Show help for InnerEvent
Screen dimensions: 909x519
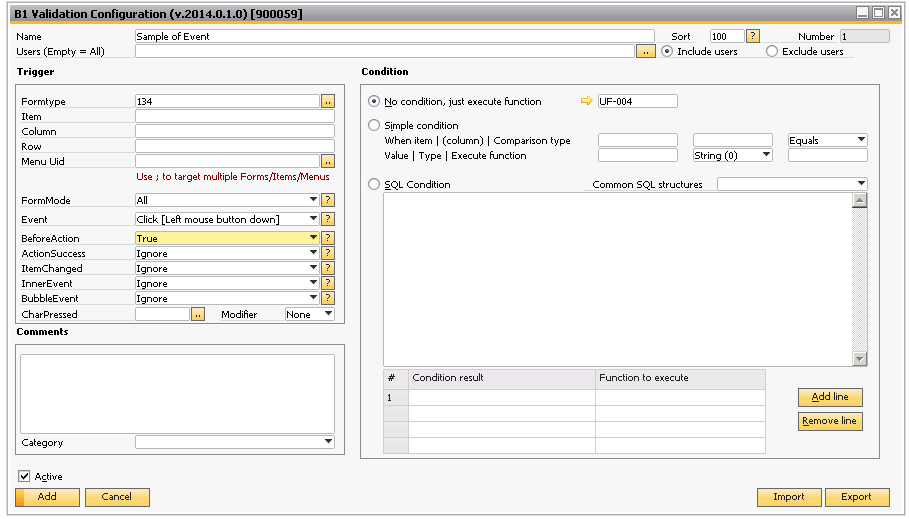[328, 283]
